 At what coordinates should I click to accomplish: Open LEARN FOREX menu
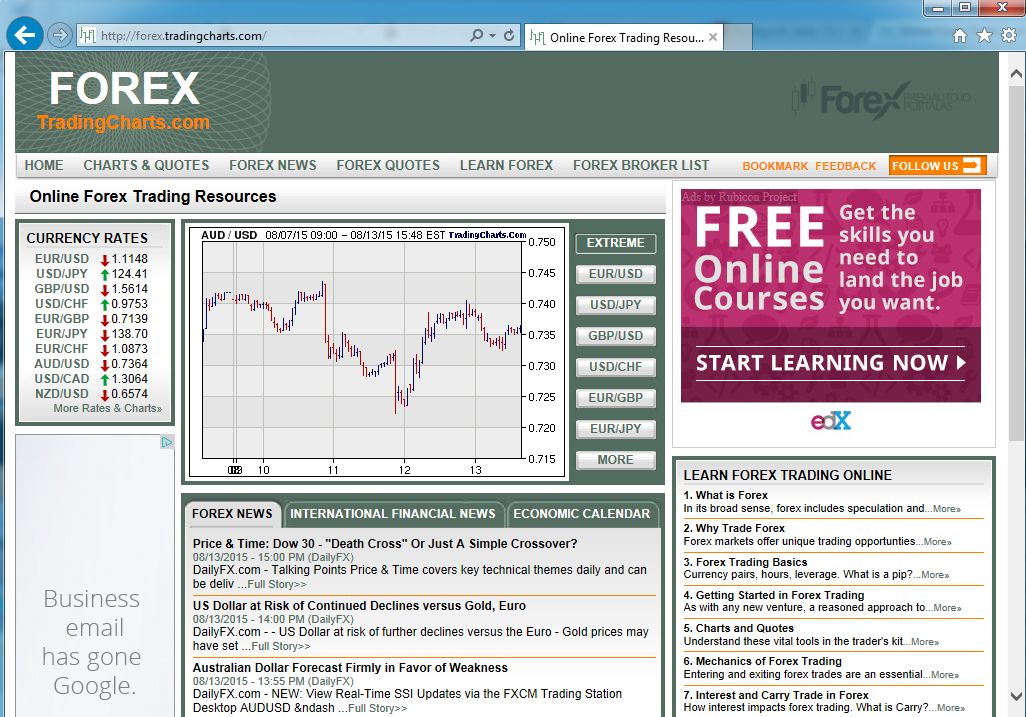[x=506, y=166]
